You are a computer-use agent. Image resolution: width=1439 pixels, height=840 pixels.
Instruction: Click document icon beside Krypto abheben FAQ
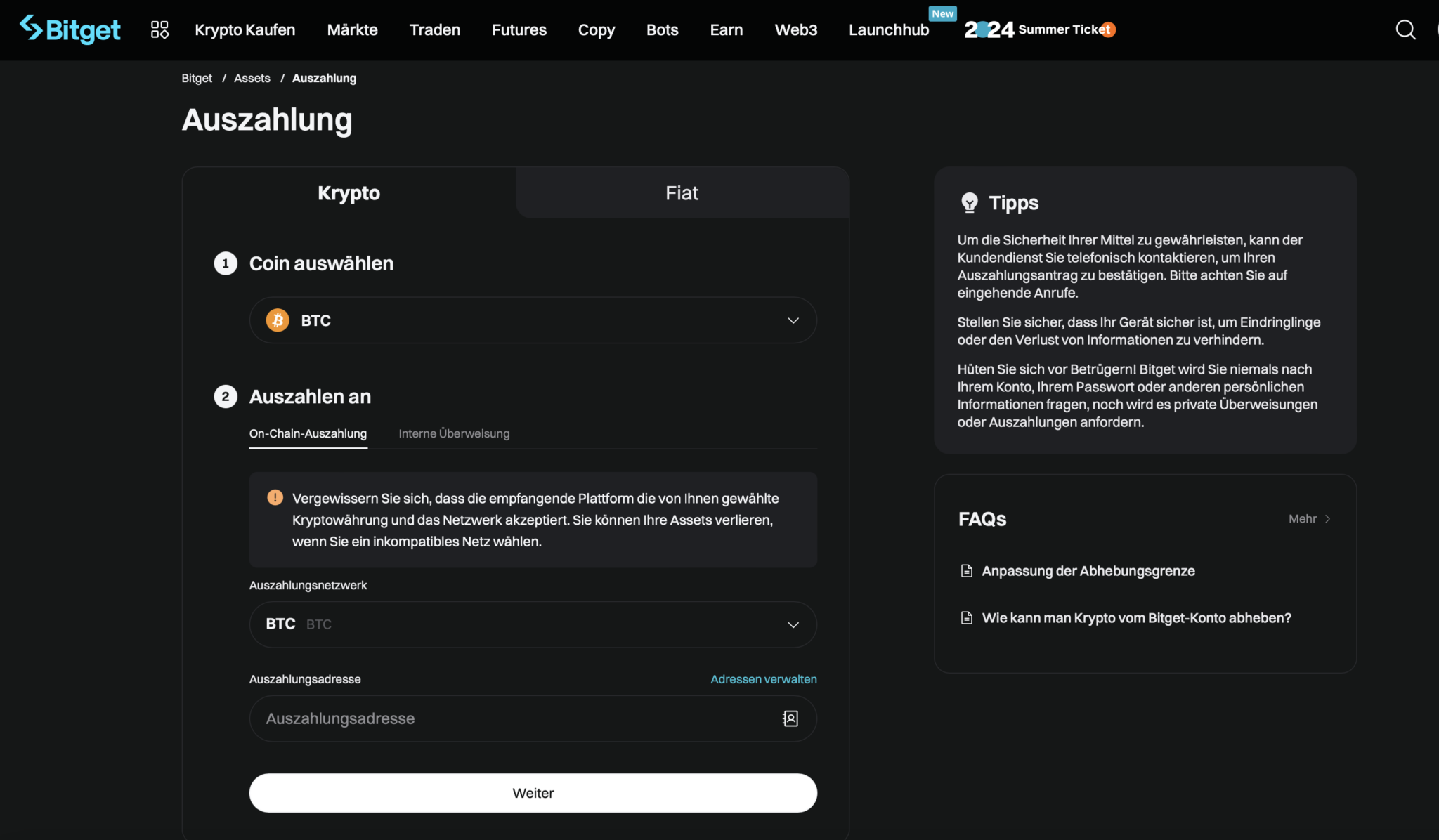[x=967, y=618]
